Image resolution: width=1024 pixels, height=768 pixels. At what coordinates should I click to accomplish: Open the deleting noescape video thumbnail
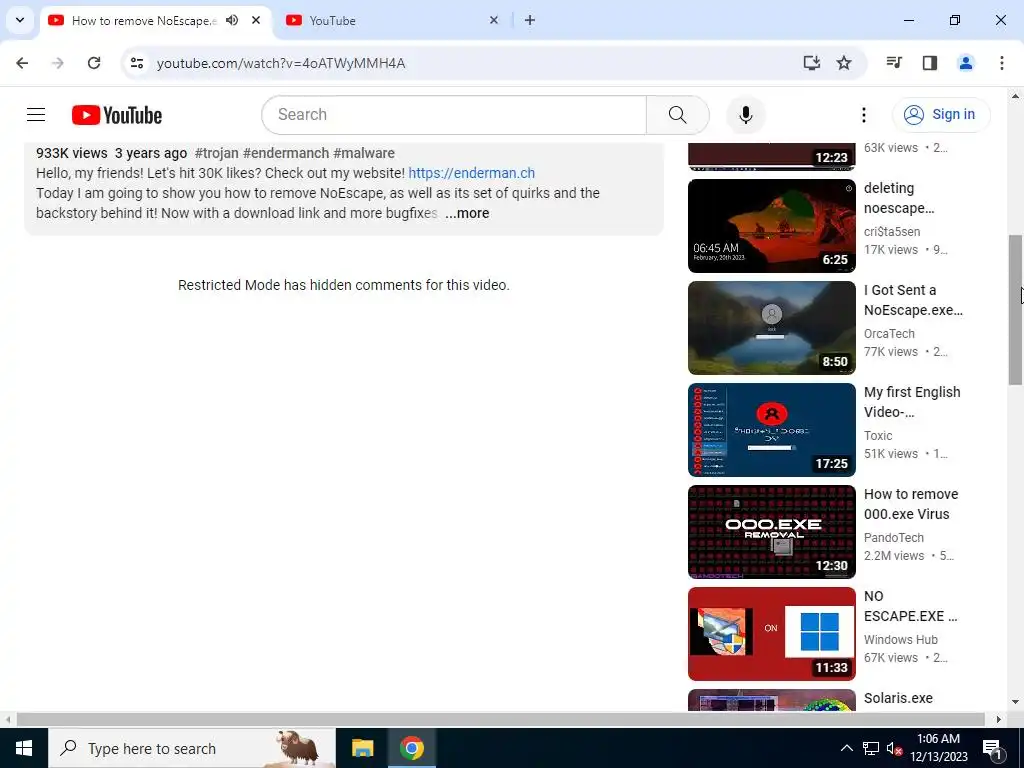click(x=771, y=226)
